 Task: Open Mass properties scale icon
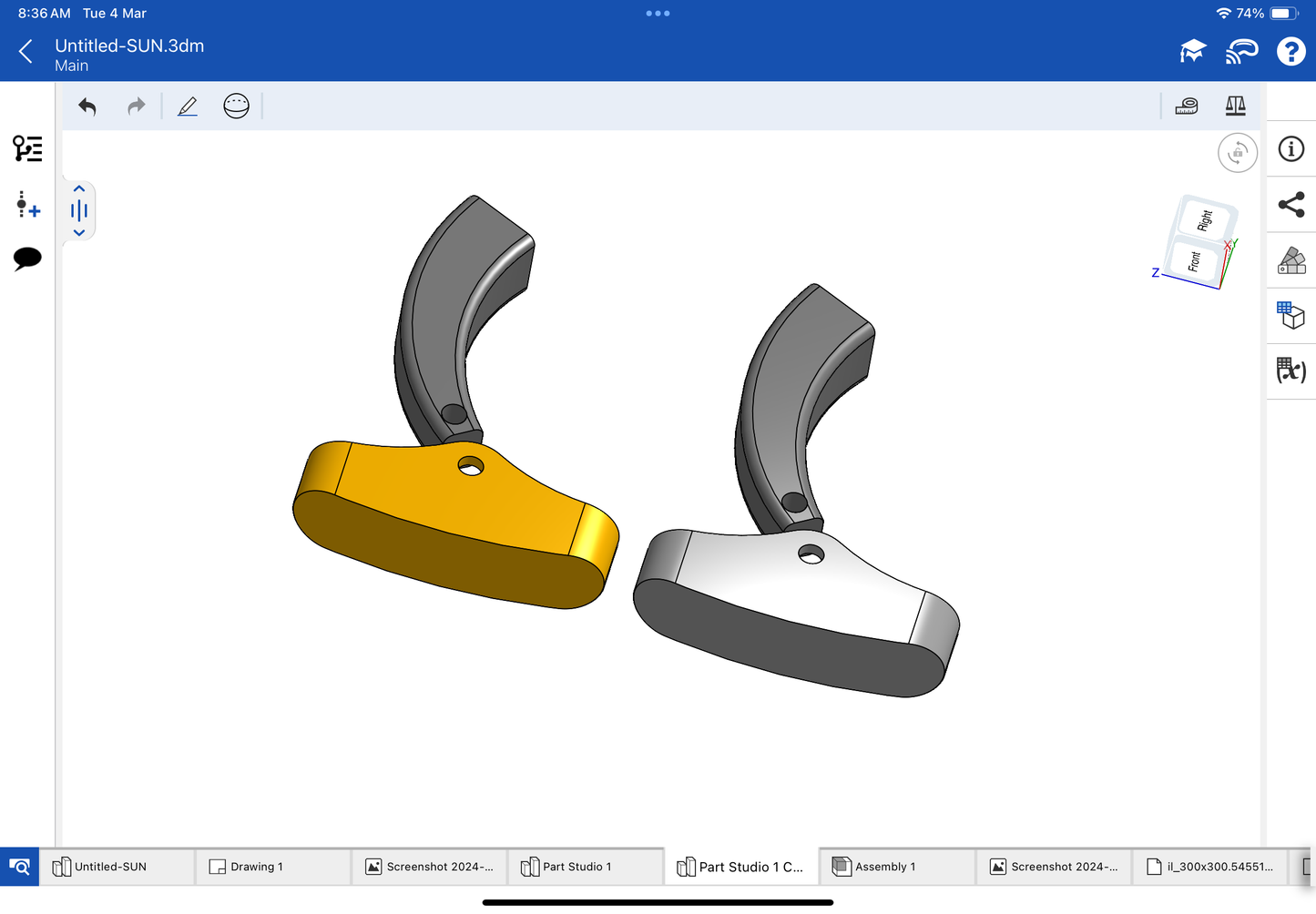pyautogui.click(x=1235, y=107)
